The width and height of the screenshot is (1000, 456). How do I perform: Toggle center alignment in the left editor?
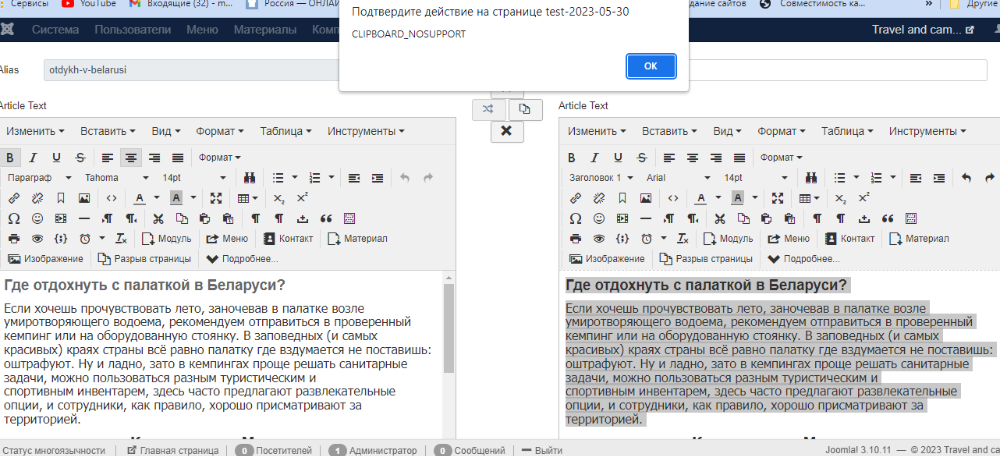click(130, 157)
